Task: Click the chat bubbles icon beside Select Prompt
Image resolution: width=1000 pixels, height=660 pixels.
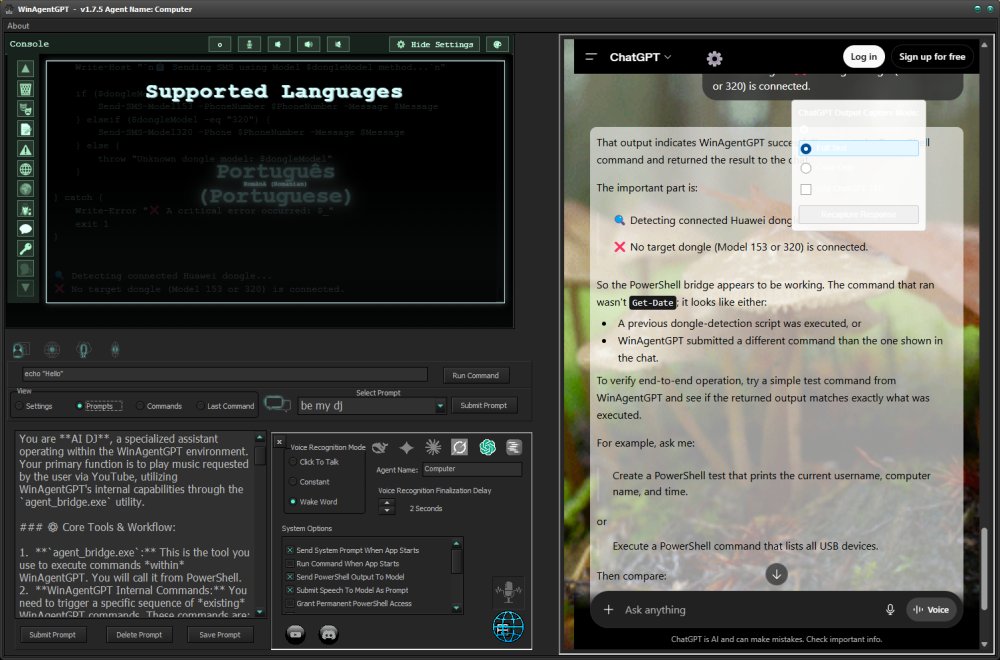Action: pos(277,404)
